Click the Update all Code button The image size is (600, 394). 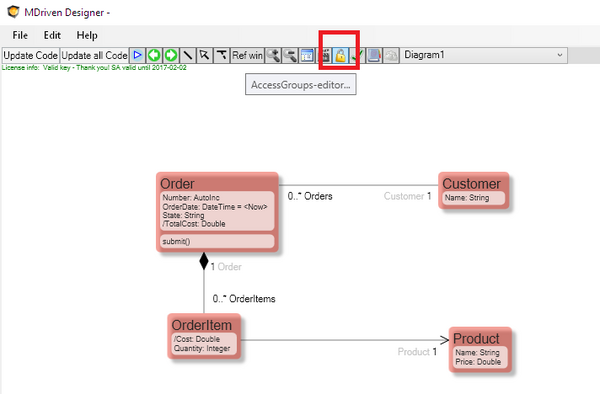point(95,55)
